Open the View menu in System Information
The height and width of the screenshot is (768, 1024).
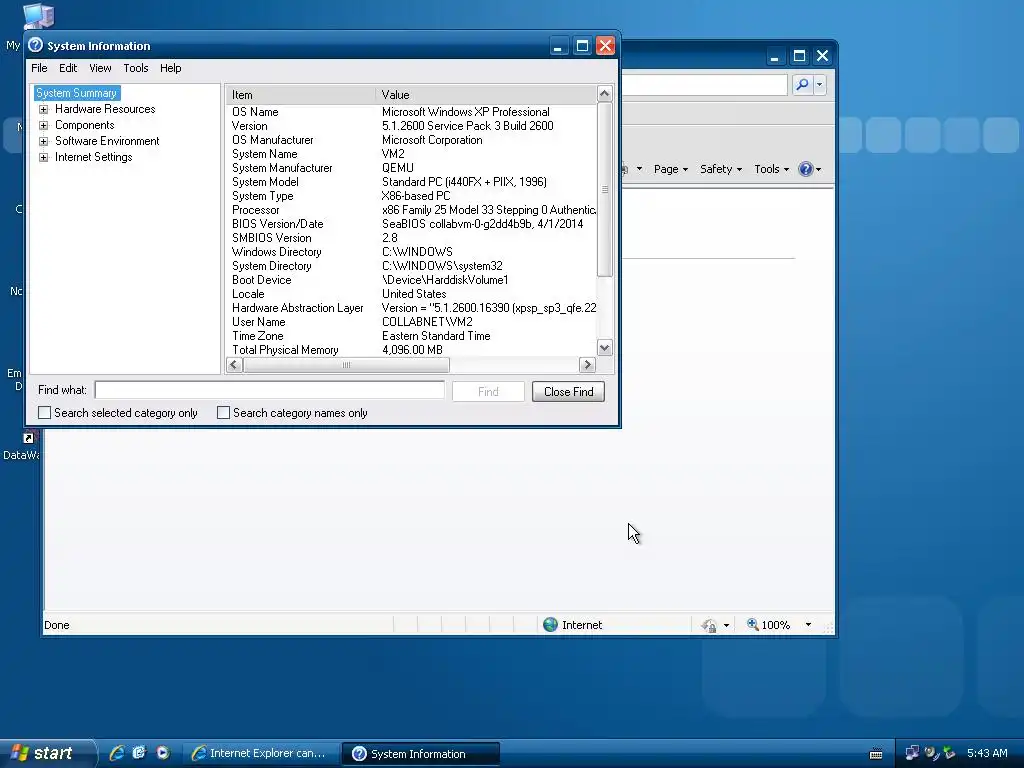(x=100, y=68)
